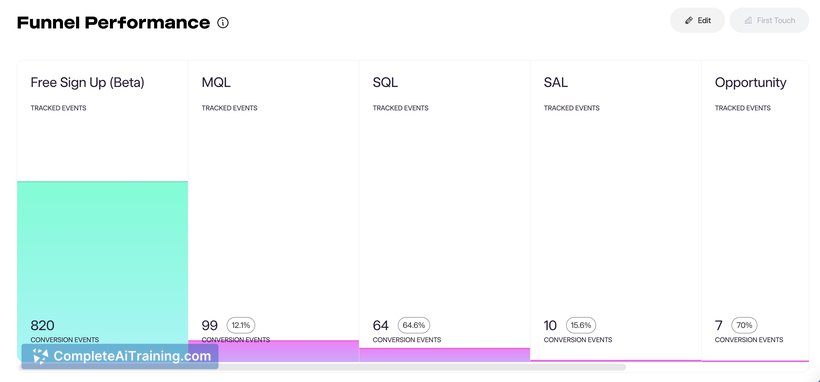The height and width of the screenshot is (382, 820).
Task: Click the 70% conversion rate badge
Action: pyautogui.click(x=744, y=325)
